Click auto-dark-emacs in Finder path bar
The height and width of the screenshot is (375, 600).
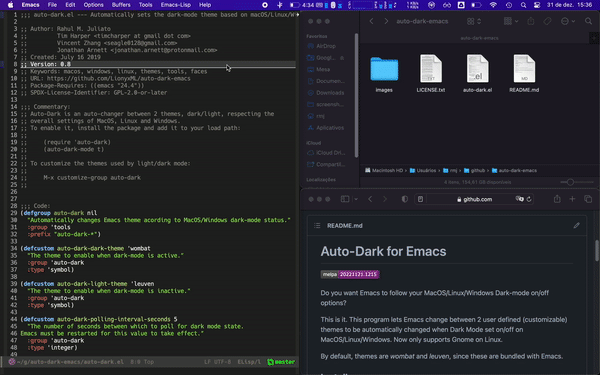[514, 170]
